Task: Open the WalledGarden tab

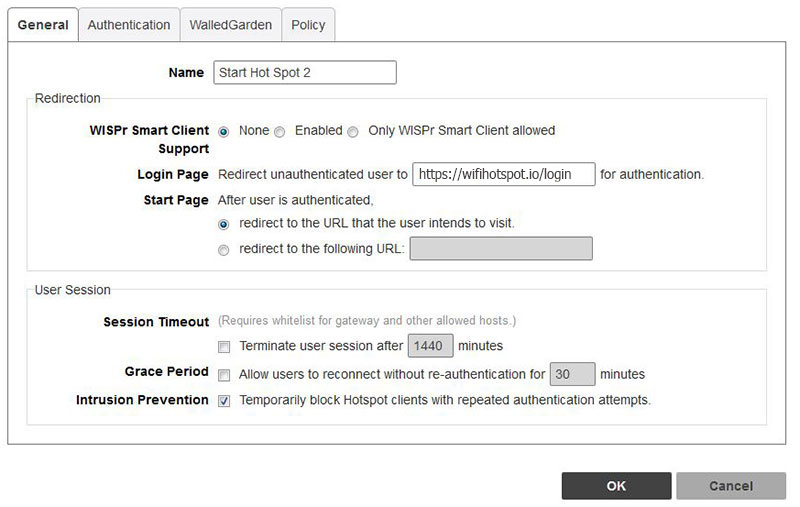Action: point(230,25)
